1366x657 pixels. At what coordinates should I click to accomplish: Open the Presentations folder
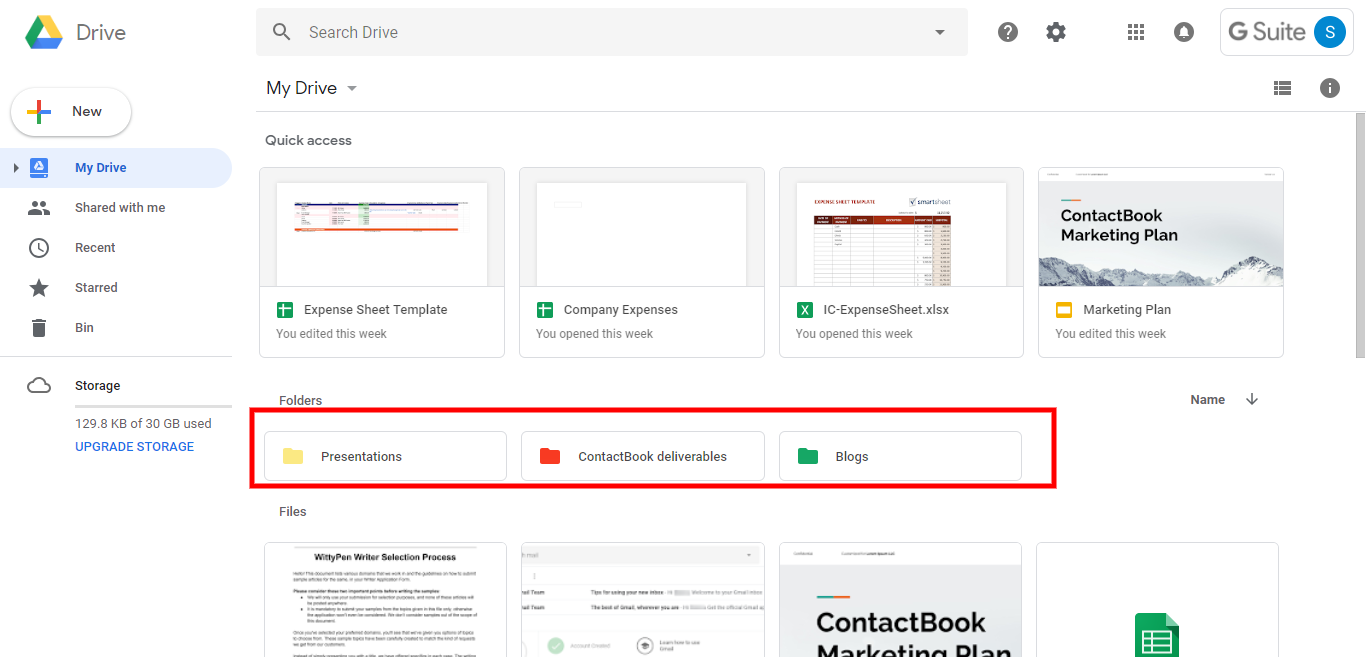pos(385,456)
